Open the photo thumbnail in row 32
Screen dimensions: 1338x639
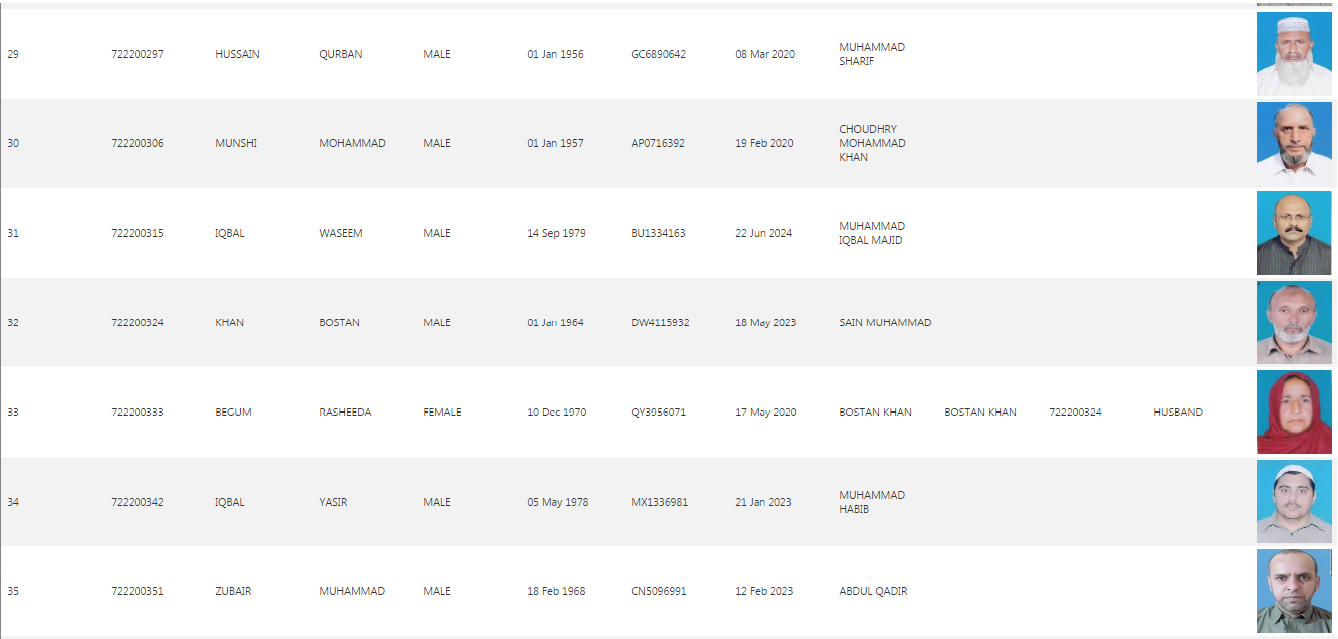pyautogui.click(x=1293, y=322)
